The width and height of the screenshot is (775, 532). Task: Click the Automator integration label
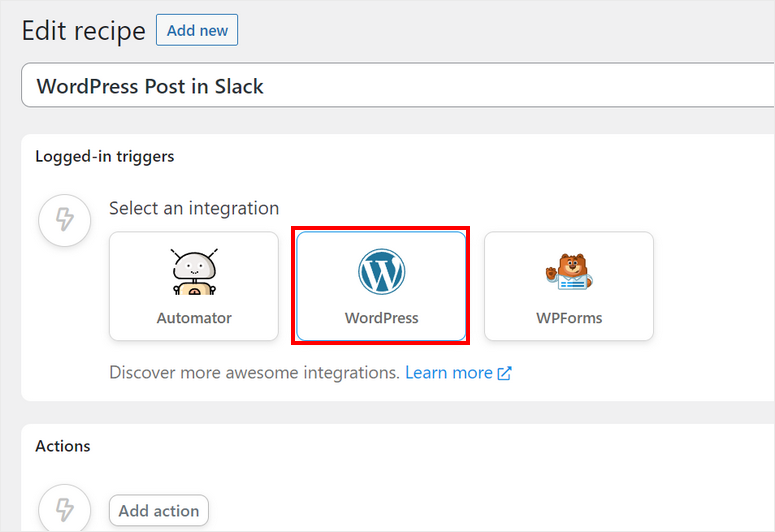click(x=194, y=318)
